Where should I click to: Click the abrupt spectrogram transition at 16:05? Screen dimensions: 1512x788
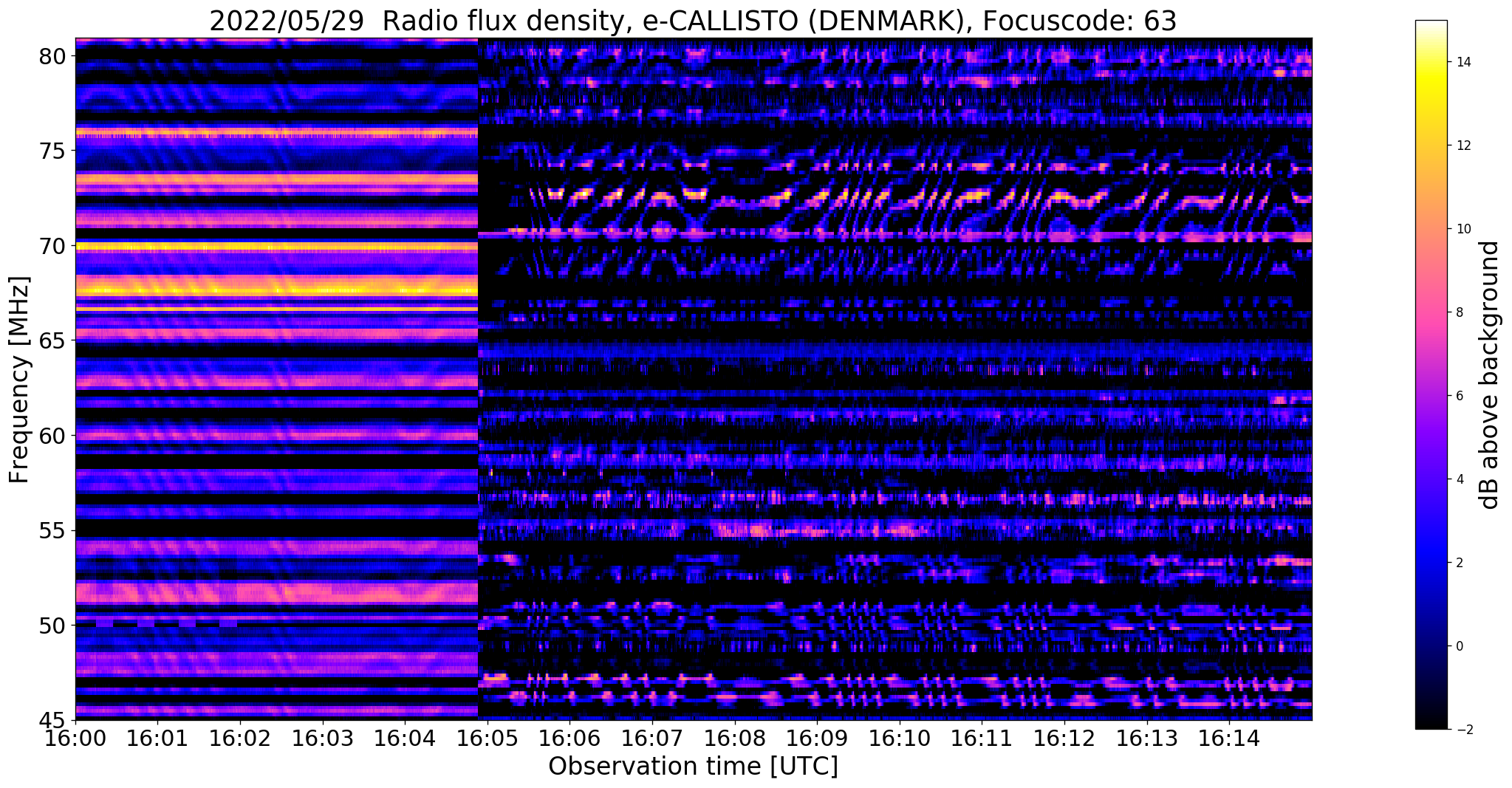click(479, 378)
